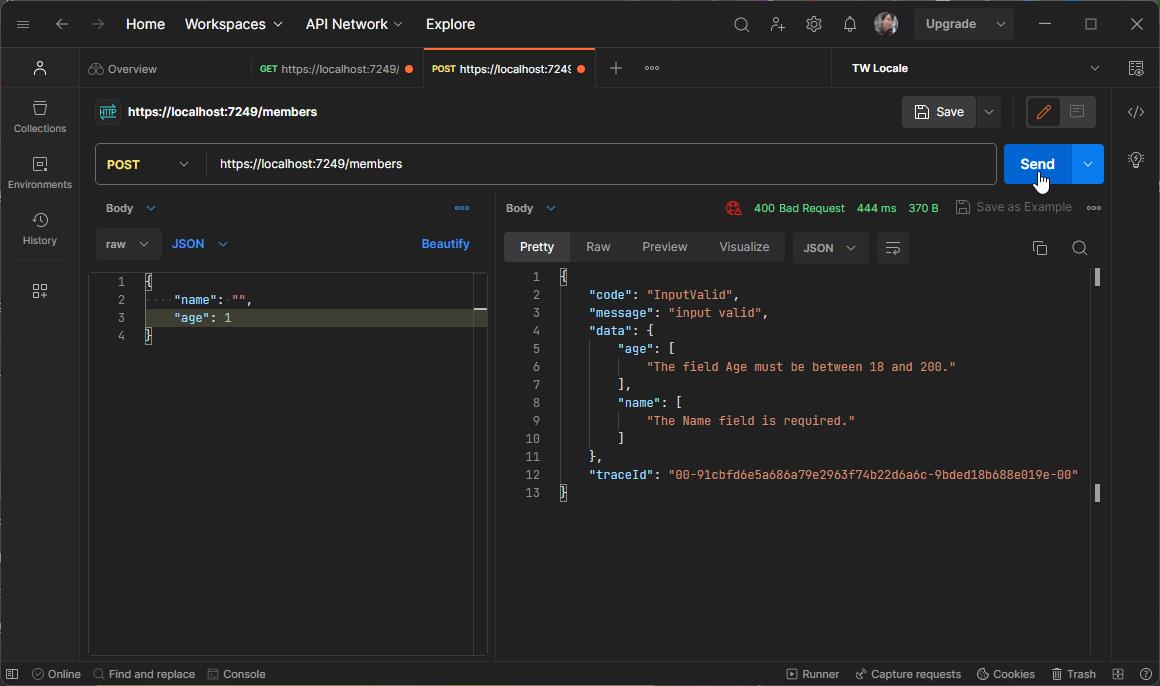Open request body more options dots
This screenshot has height=686, width=1160.
click(462, 208)
